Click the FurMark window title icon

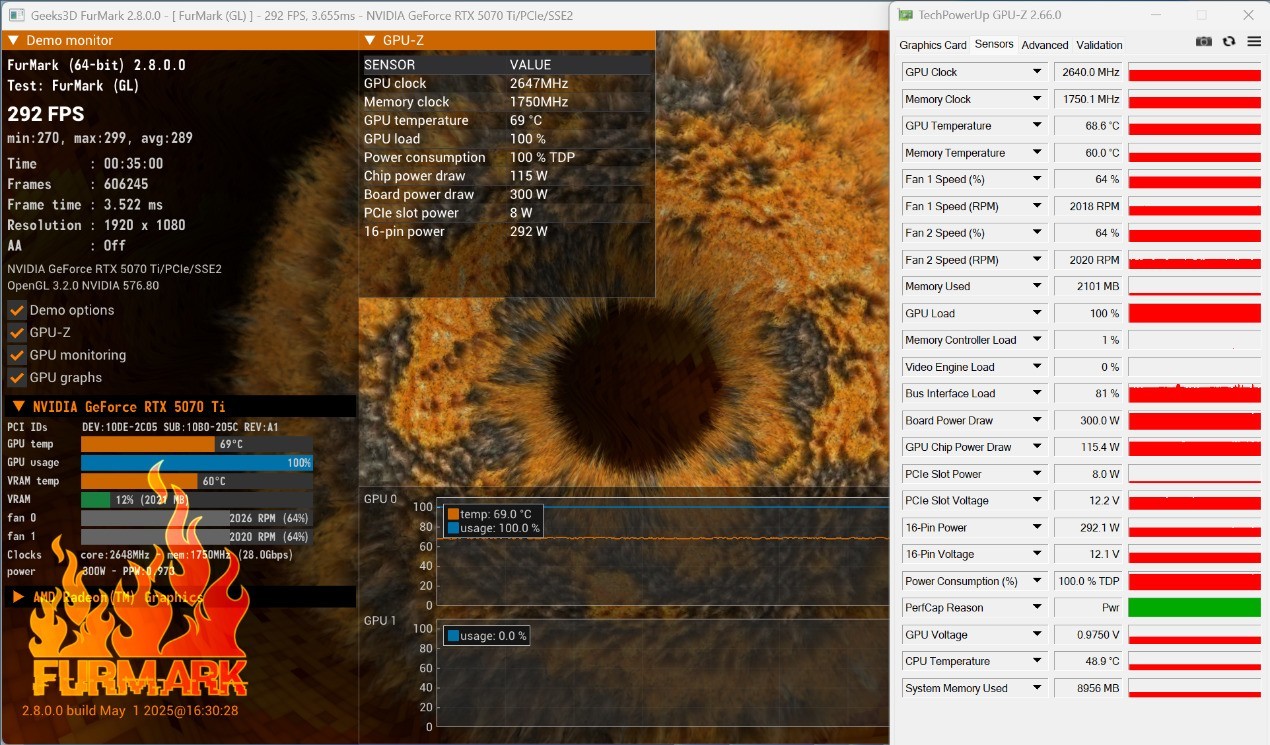[x=17, y=15]
